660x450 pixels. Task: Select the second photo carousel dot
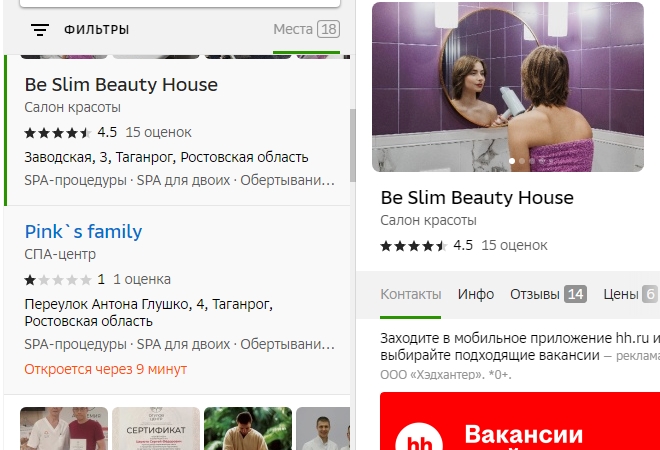click(522, 161)
